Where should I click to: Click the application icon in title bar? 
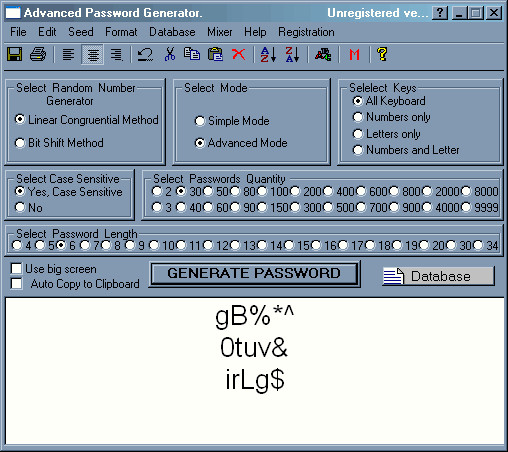13,13
